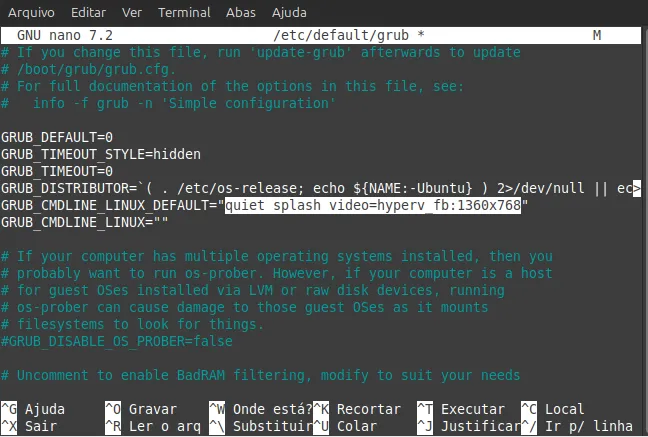Click the ^G Ajuda shortcut in nano
The width and height of the screenshot is (648, 437).
[33, 409]
